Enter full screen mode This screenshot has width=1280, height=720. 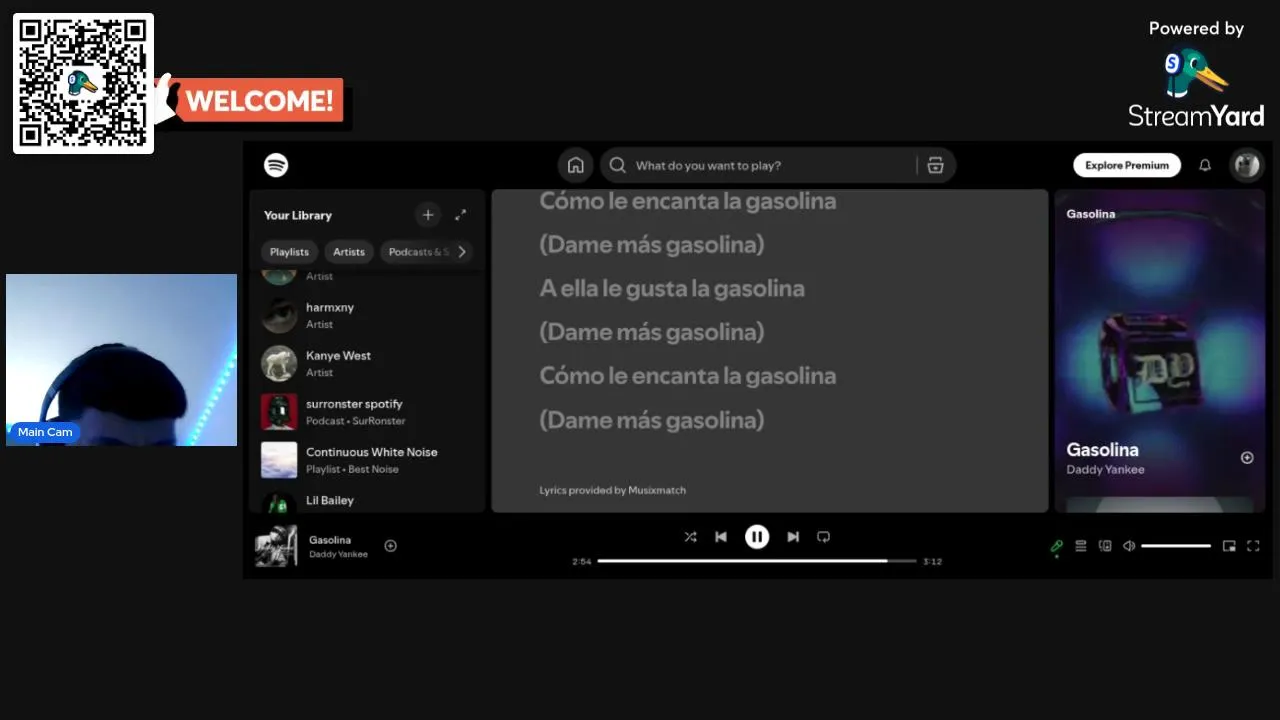pyautogui.click(x=1253, y=546)
